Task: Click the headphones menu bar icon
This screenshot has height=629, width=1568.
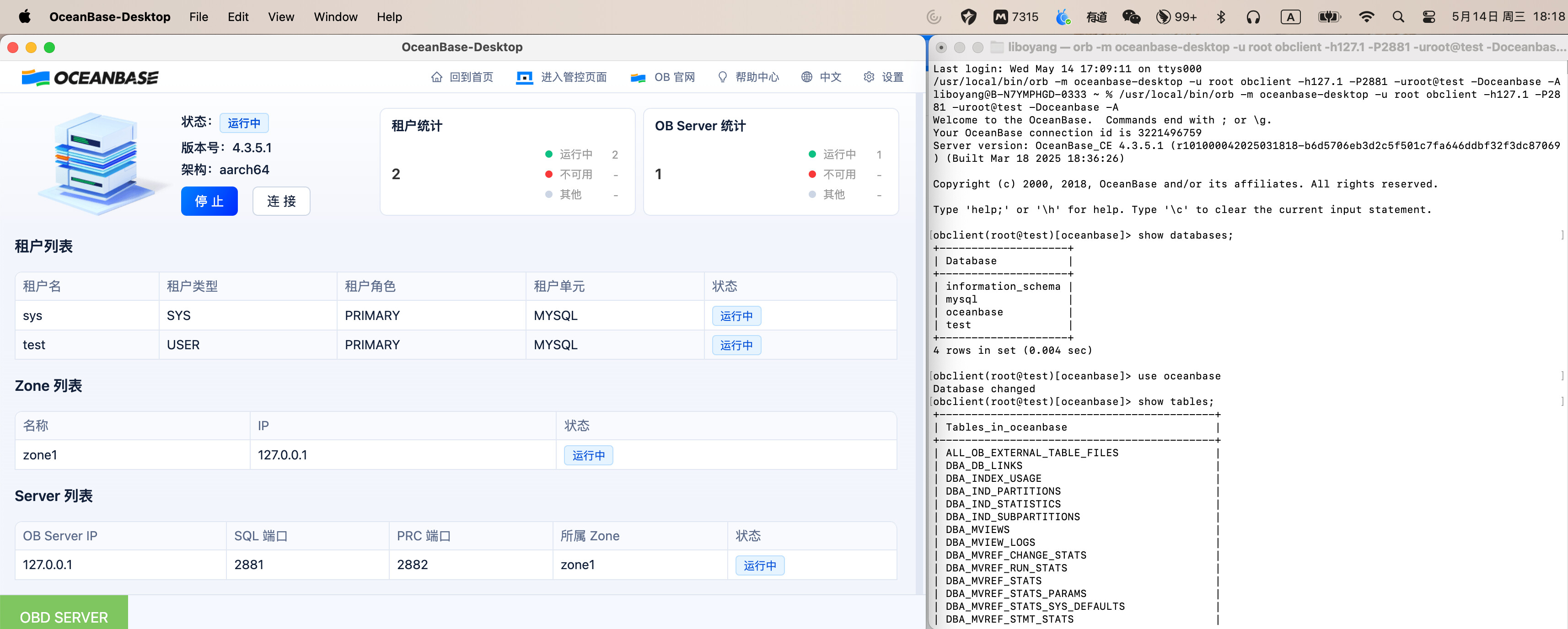Action: (1253, 17)
